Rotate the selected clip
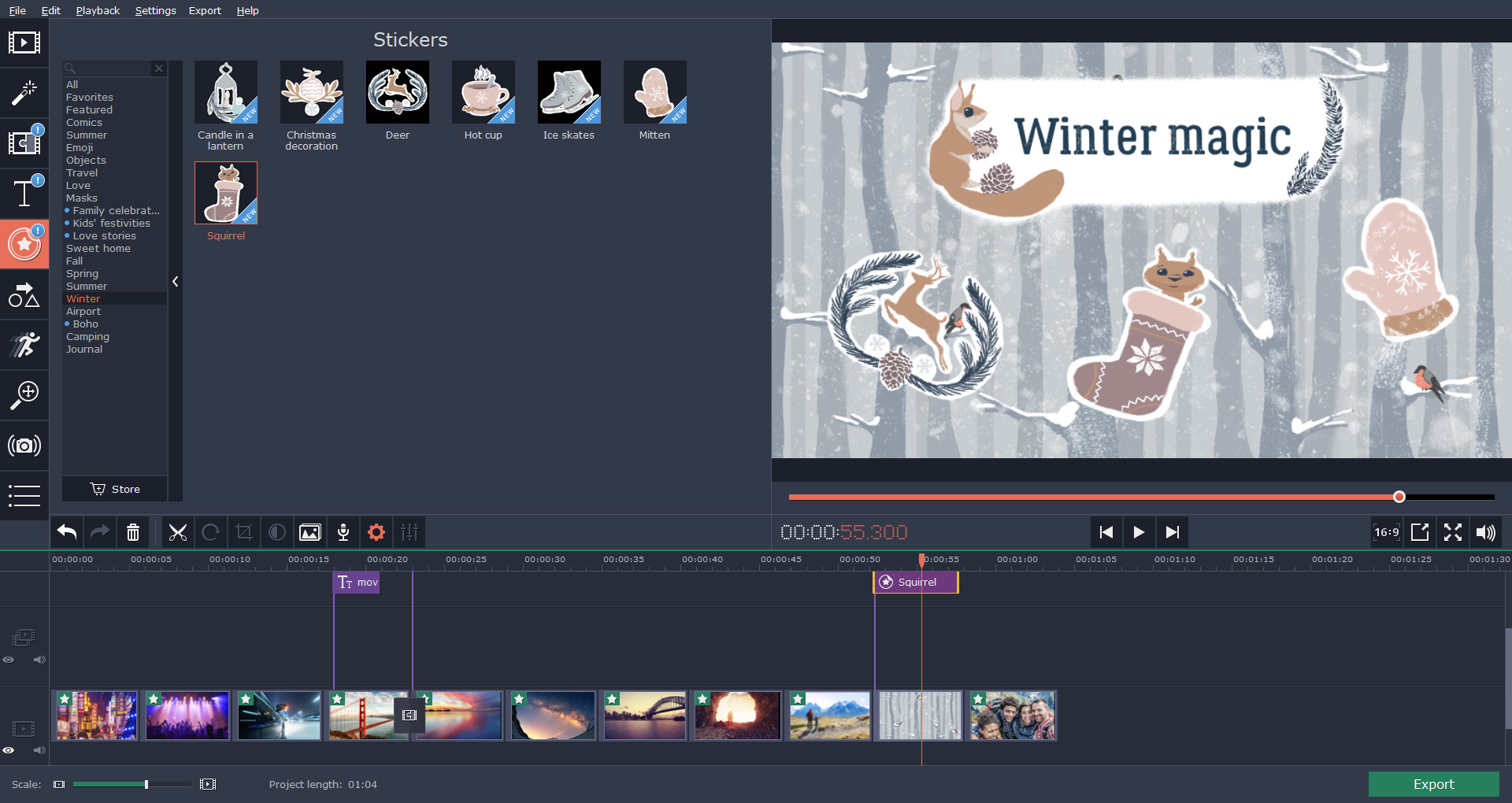The height and width of the screenshot is (803, 1512). click(211, 532)
